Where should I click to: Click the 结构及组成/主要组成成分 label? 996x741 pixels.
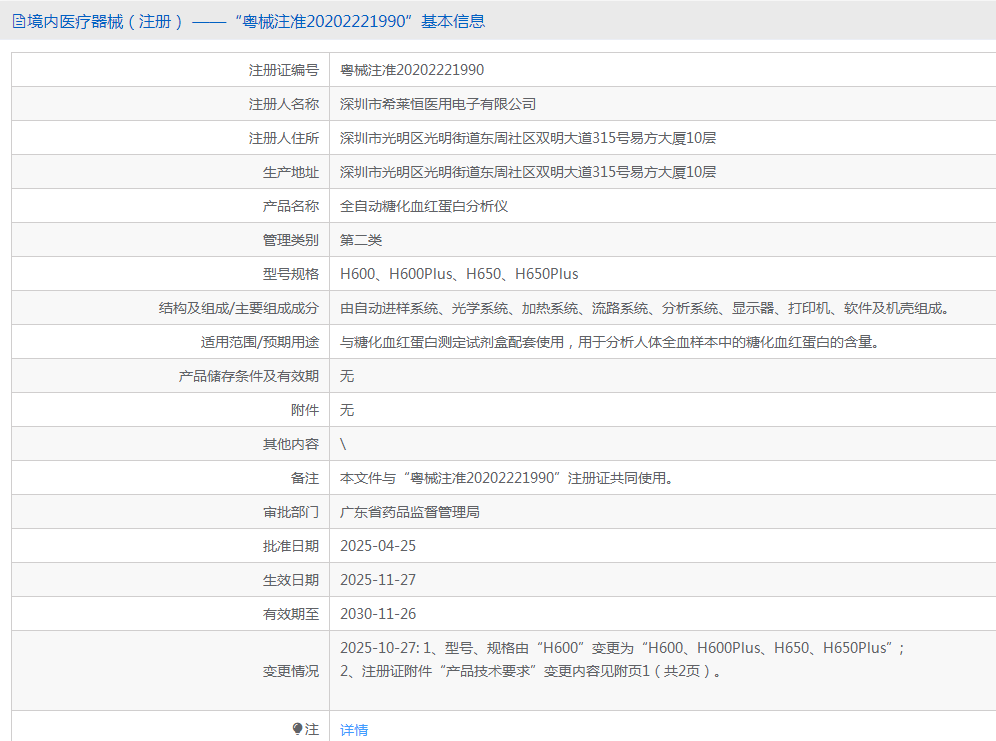point(238,308)
